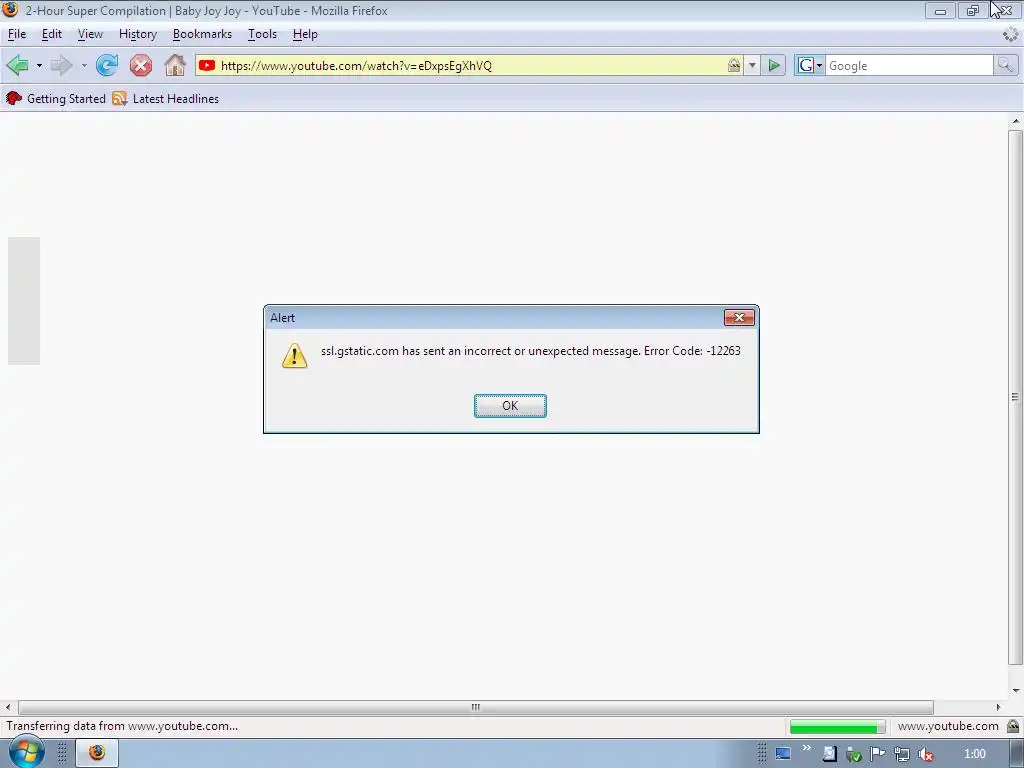
Task: Click the Firefox throbber activity indicator
Action: click(1010, 34)
